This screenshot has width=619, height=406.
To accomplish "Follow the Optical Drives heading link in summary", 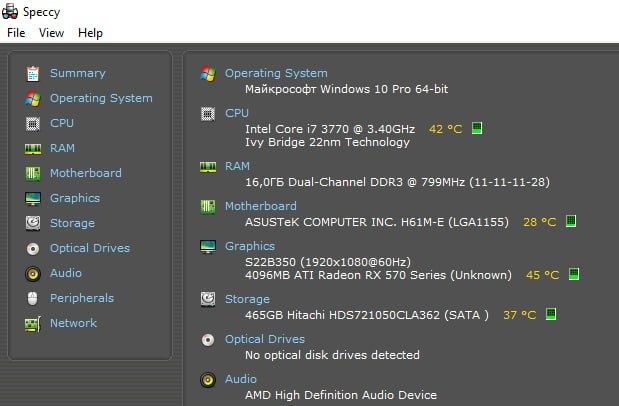I will pos(265,339).
